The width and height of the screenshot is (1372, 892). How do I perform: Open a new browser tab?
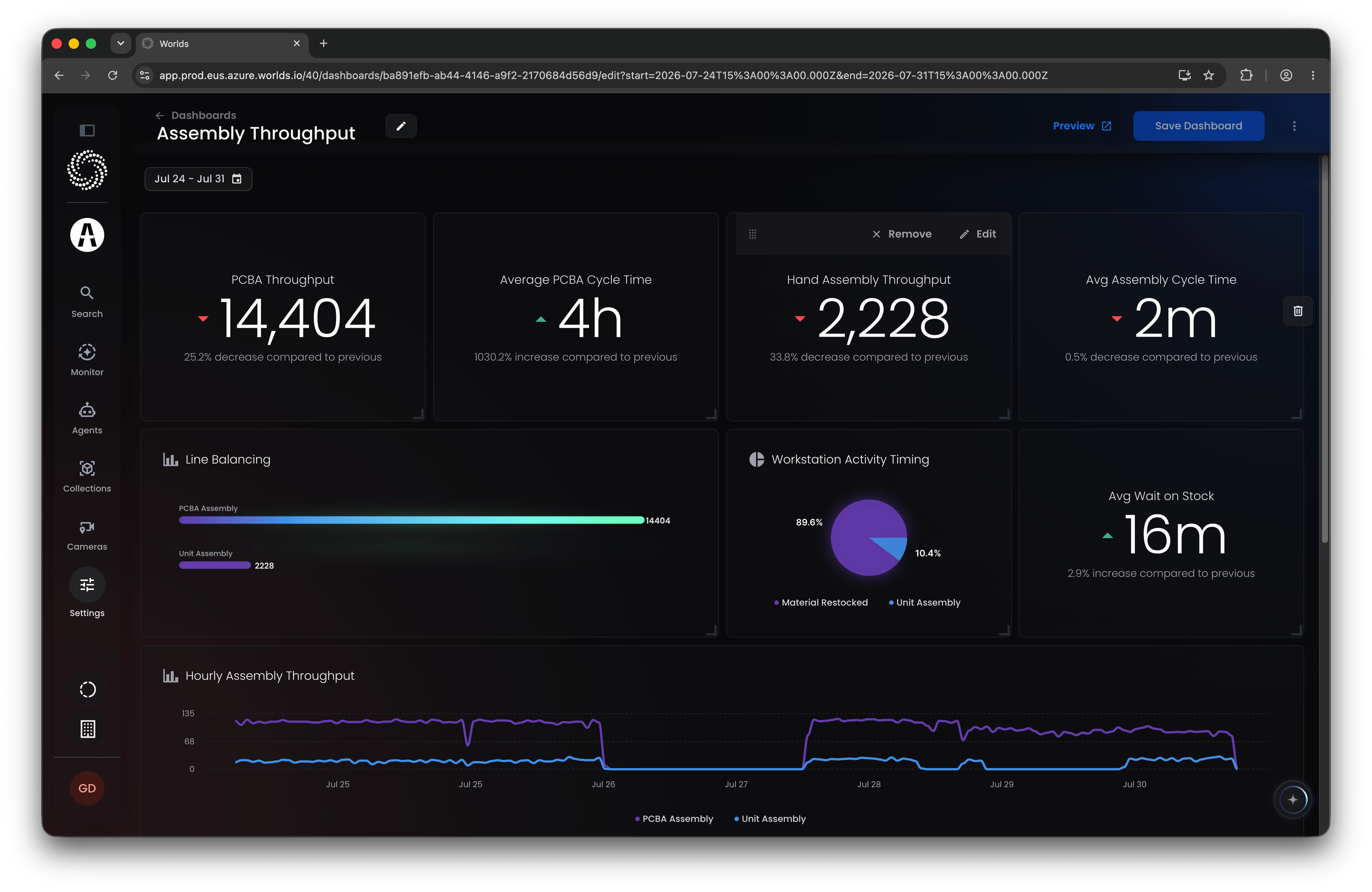[x=323, y=43]
